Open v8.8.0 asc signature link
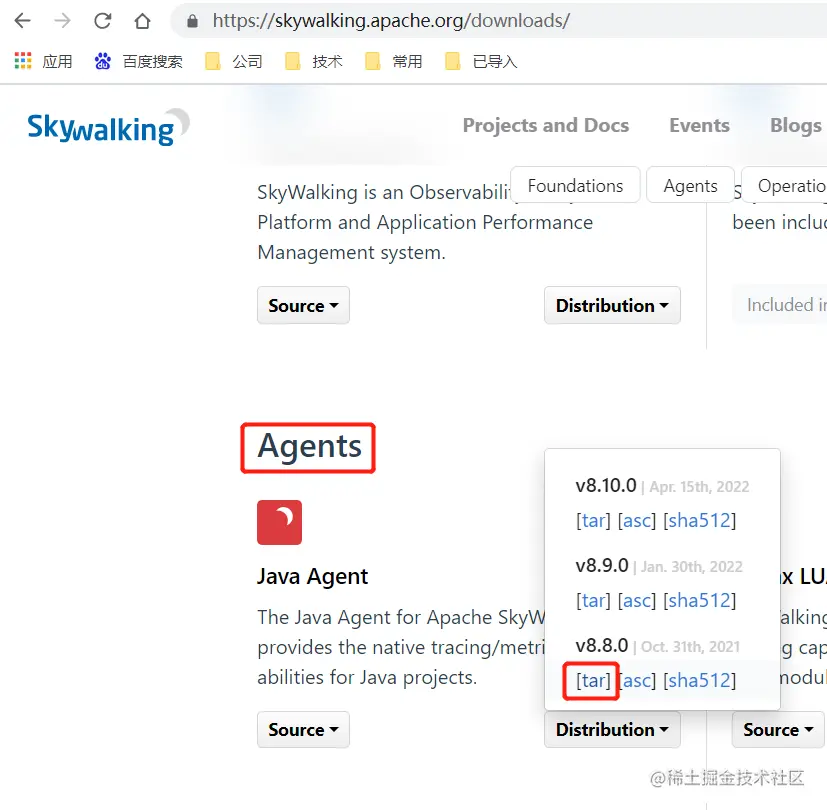This screenshot has width=827, height=810. point(638,680)
